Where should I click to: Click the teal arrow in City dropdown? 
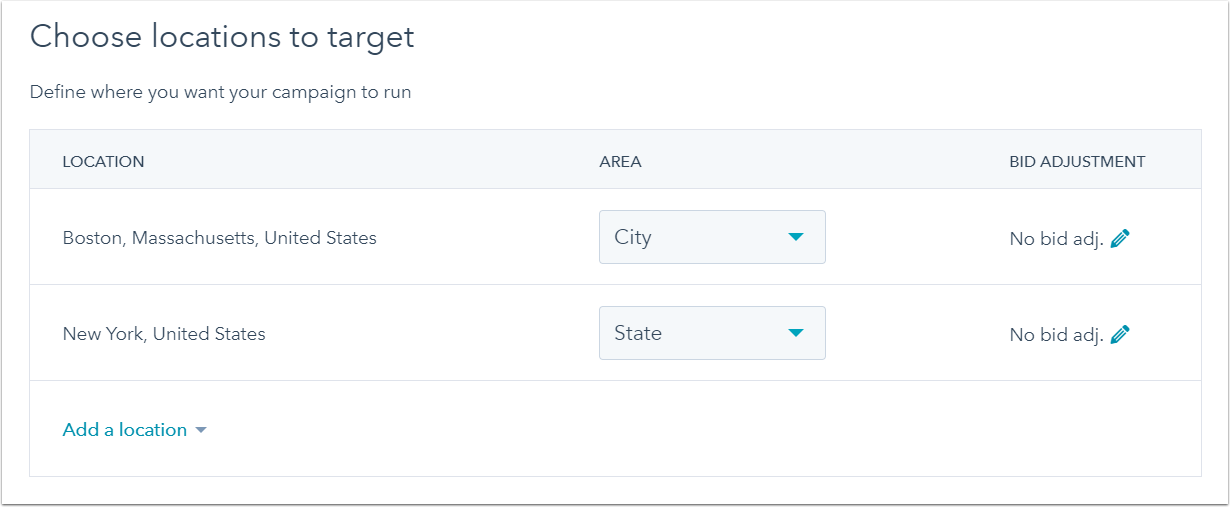pyautogui.click(x=796, y=237)
